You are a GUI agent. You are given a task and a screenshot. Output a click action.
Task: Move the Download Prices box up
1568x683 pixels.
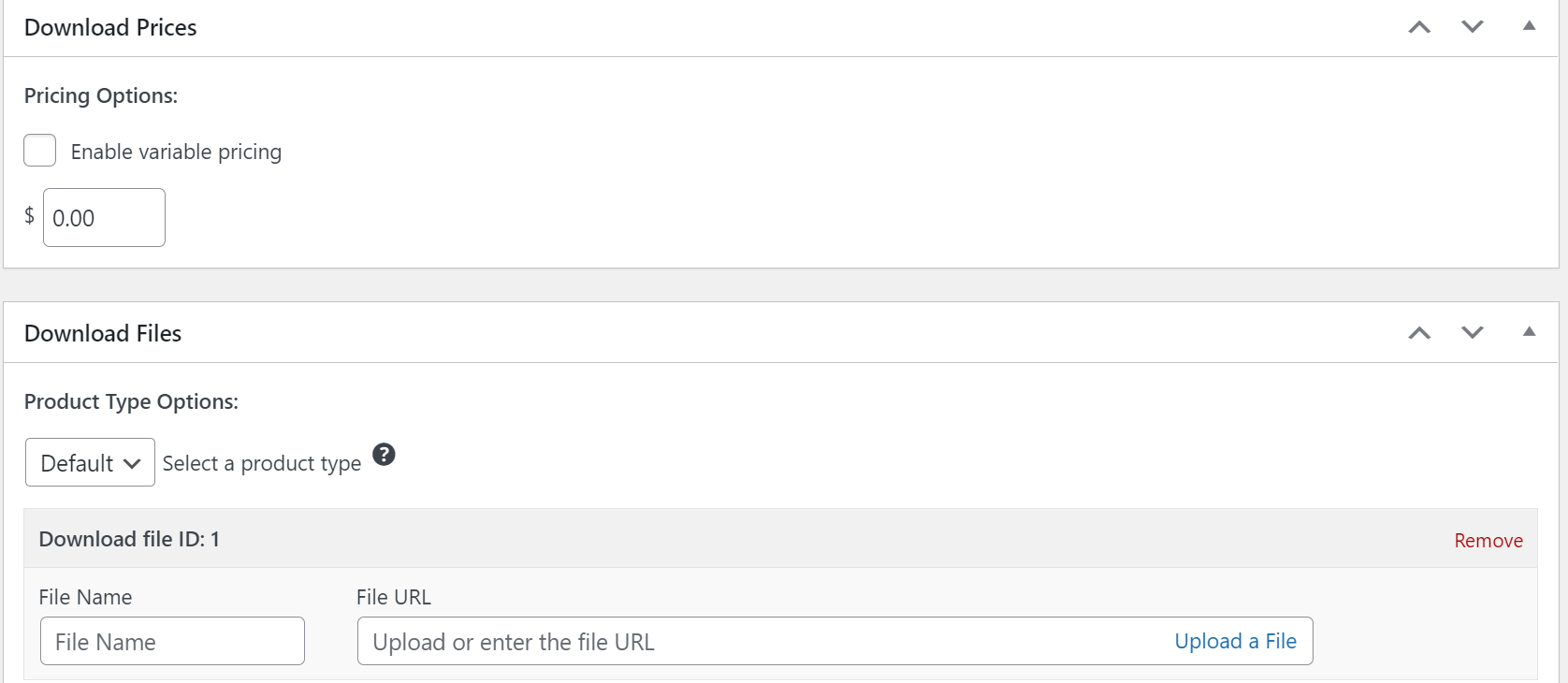(x=1419, y=27)
